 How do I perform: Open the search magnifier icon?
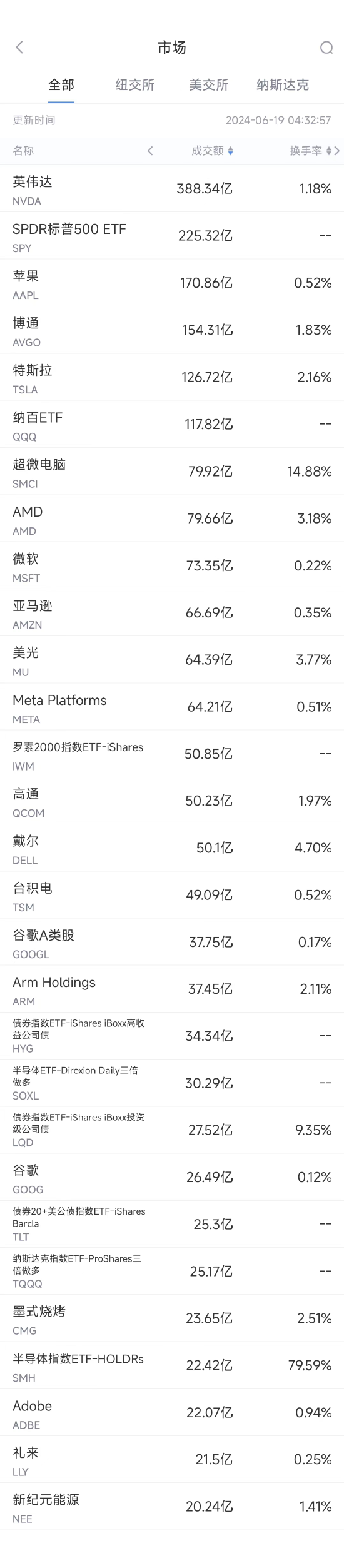[x=326, y=48]
